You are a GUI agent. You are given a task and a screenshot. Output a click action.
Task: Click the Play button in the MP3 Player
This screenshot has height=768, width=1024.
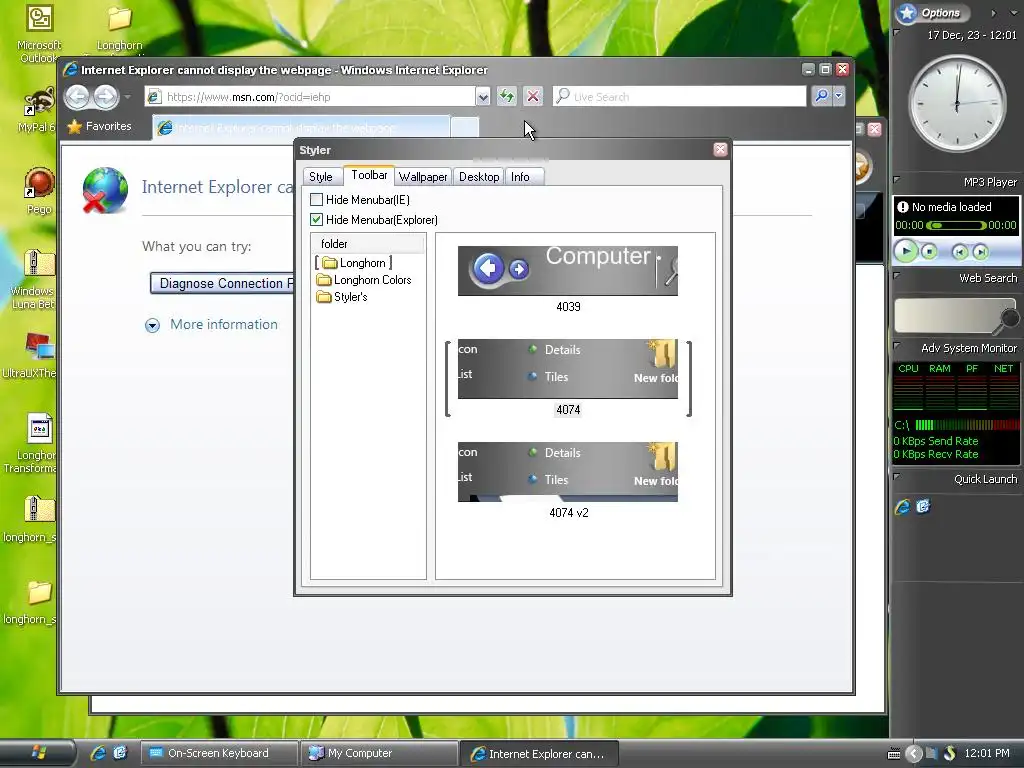(906, 251)
